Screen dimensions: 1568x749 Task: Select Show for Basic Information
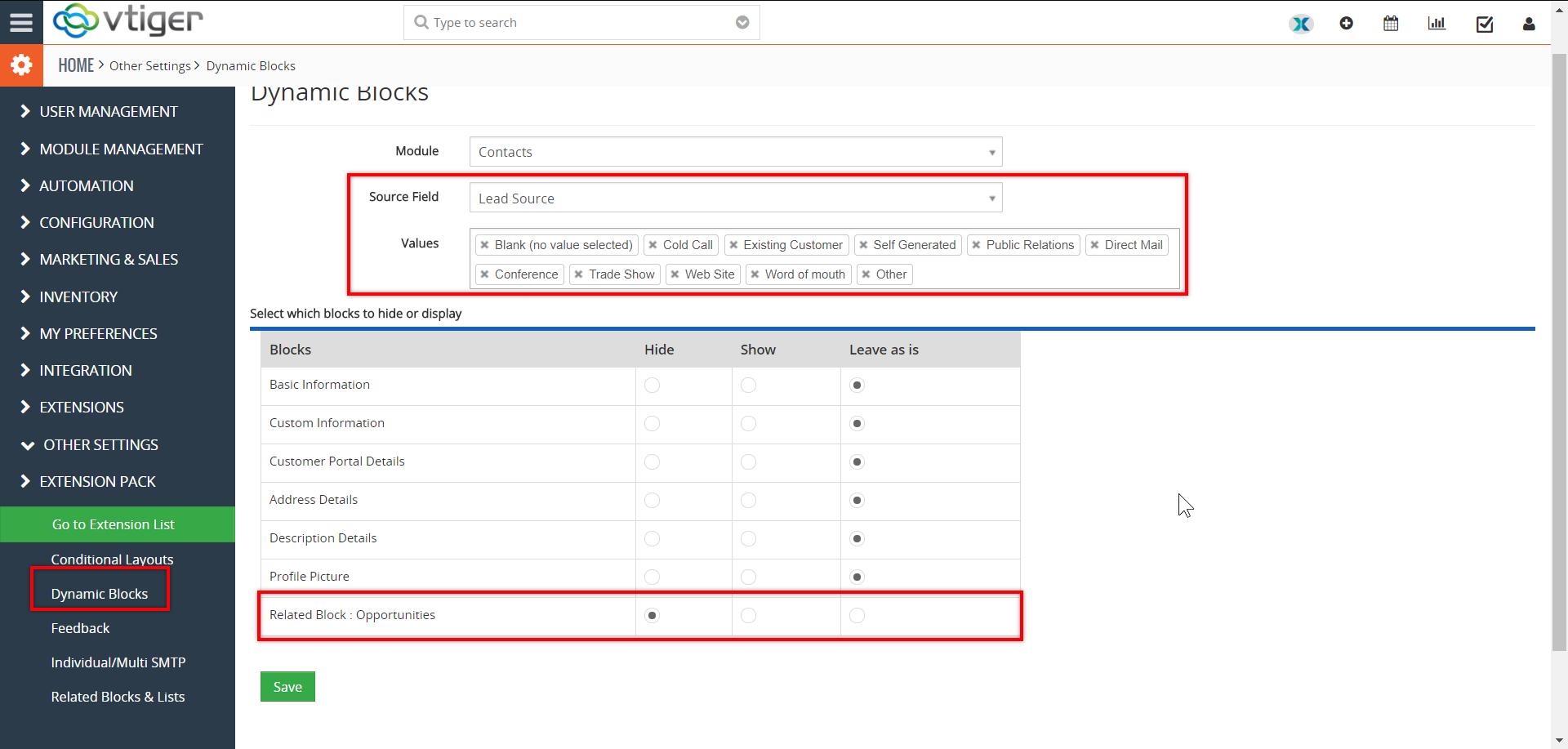(x=748, y=385)
